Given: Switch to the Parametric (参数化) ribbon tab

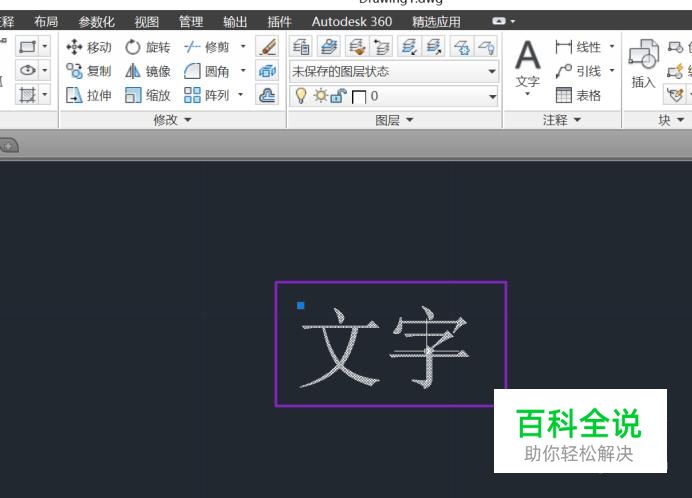Looking at the screenshot, I should (96, 21).
